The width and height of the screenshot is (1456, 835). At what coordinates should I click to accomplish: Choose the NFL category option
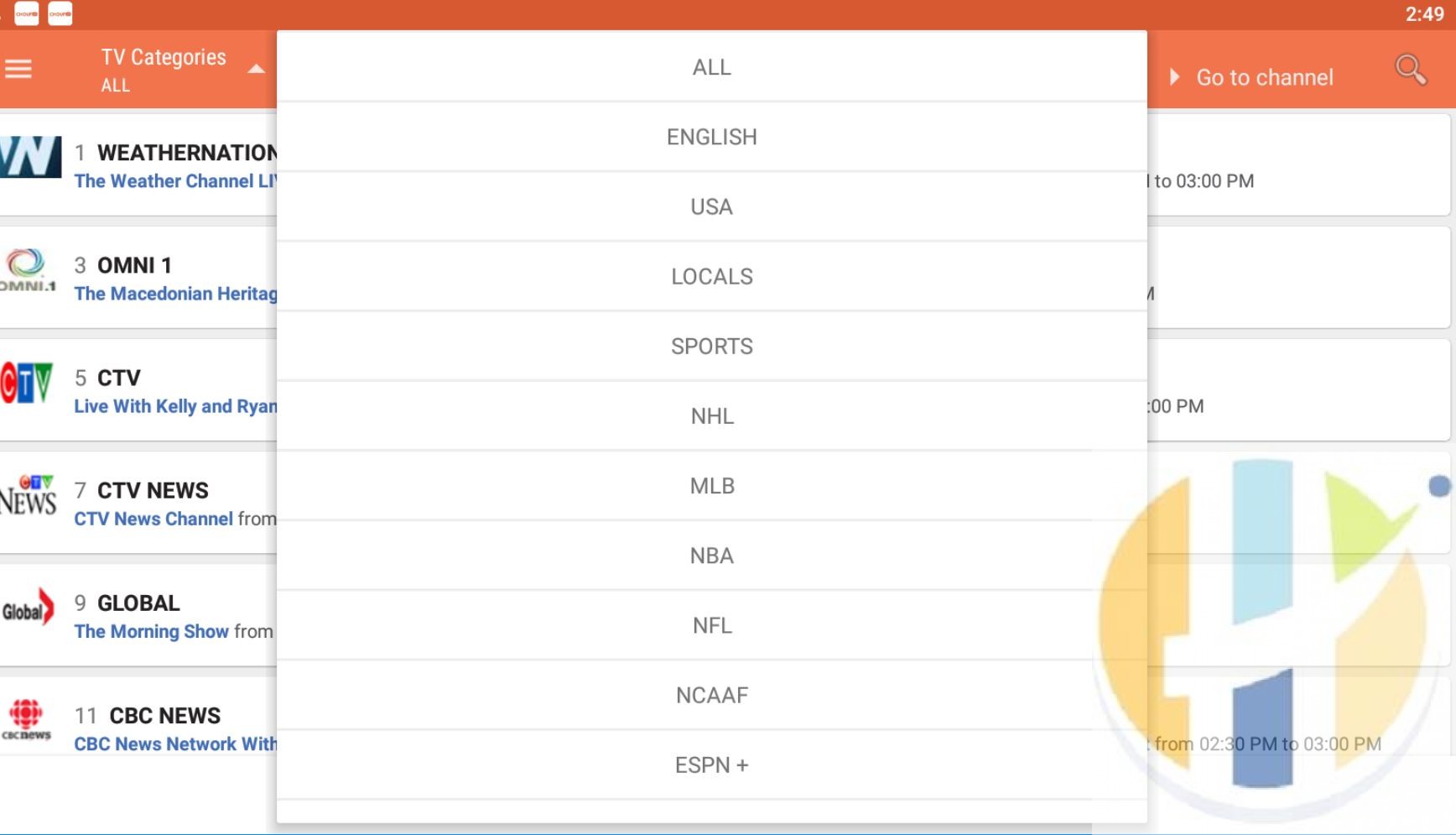click(x=711, y=625)
